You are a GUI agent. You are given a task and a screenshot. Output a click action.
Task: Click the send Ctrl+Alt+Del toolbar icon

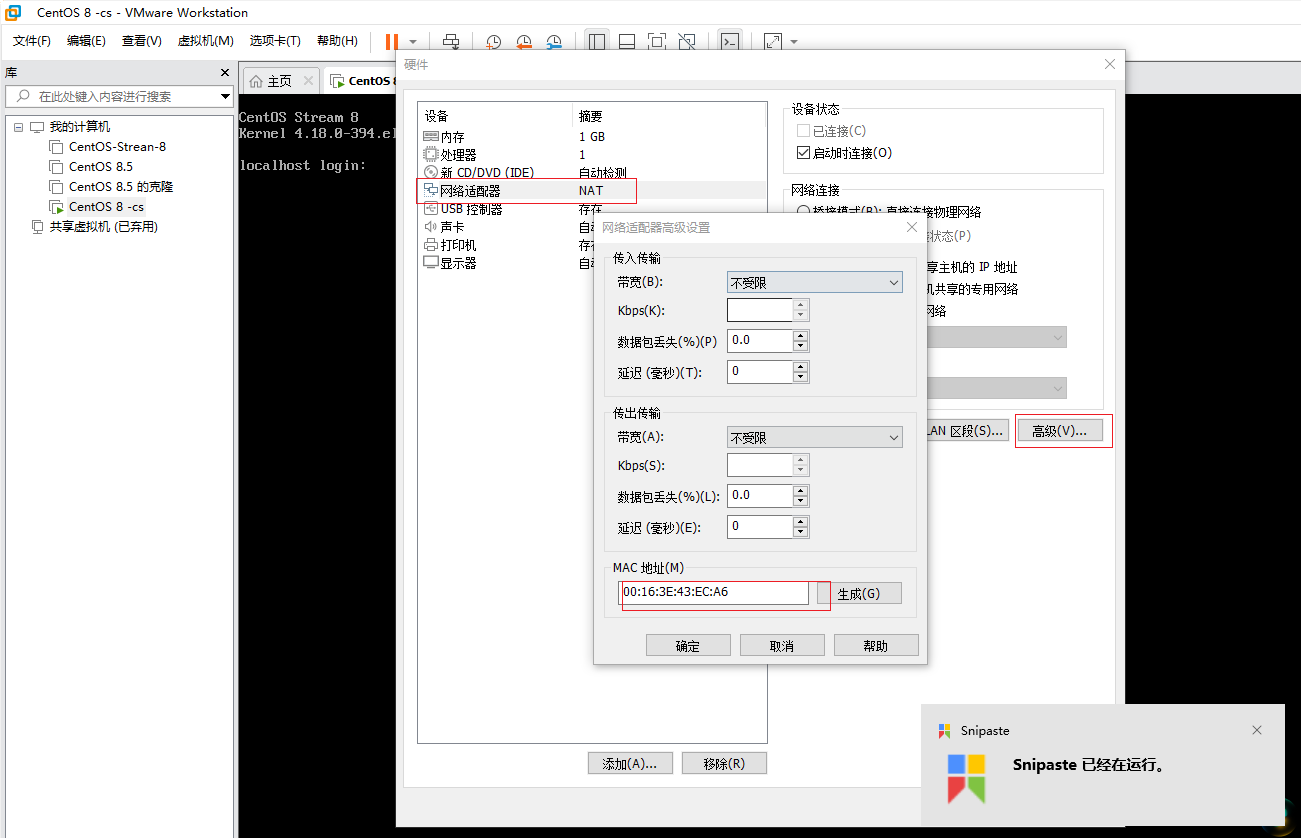[x=451, y=41]
